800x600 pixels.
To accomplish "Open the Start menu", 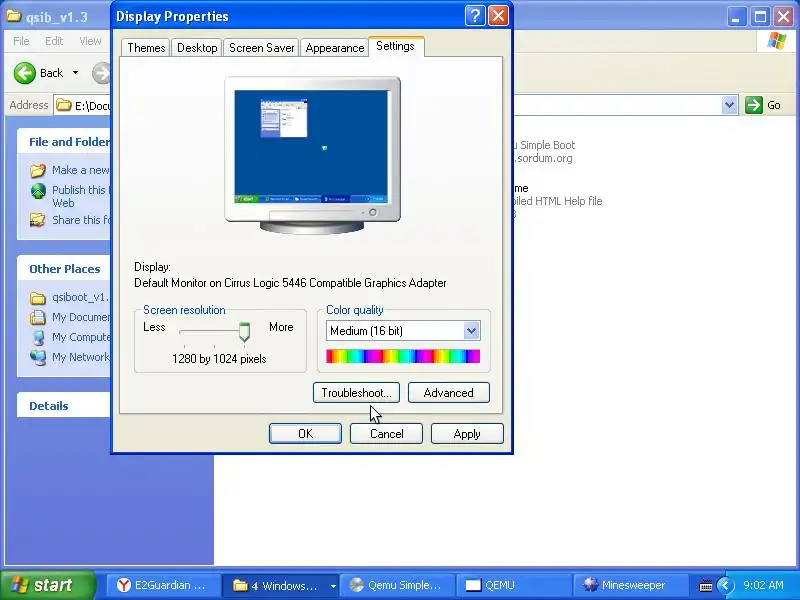I will [47, 585].
